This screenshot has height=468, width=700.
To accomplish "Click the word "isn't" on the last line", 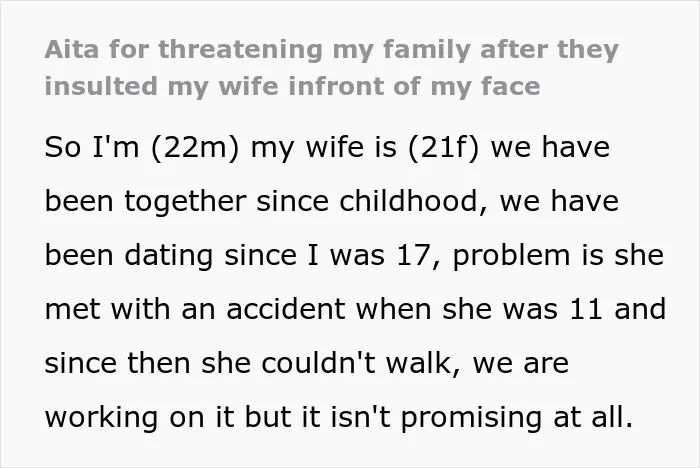I will tap(360, 417).
